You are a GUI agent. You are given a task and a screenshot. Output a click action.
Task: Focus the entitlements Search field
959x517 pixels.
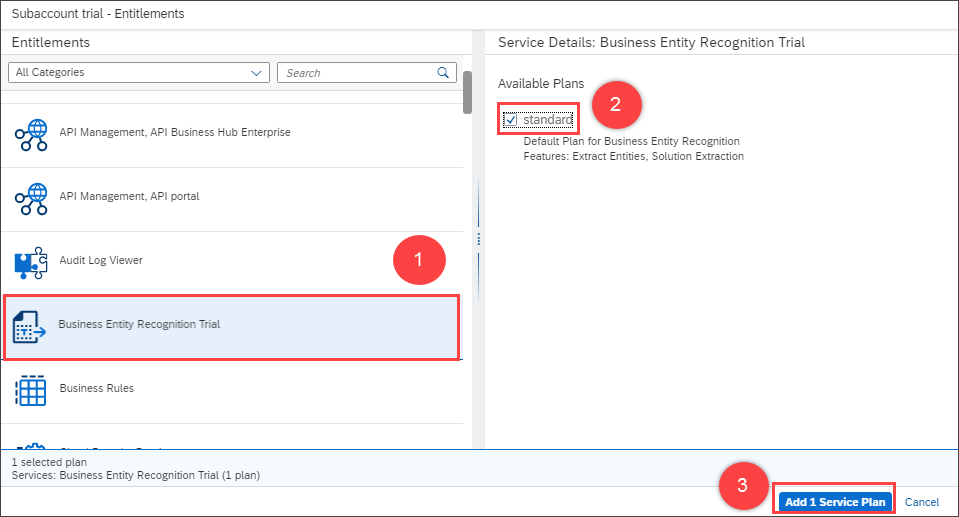[x=366, y=72]
